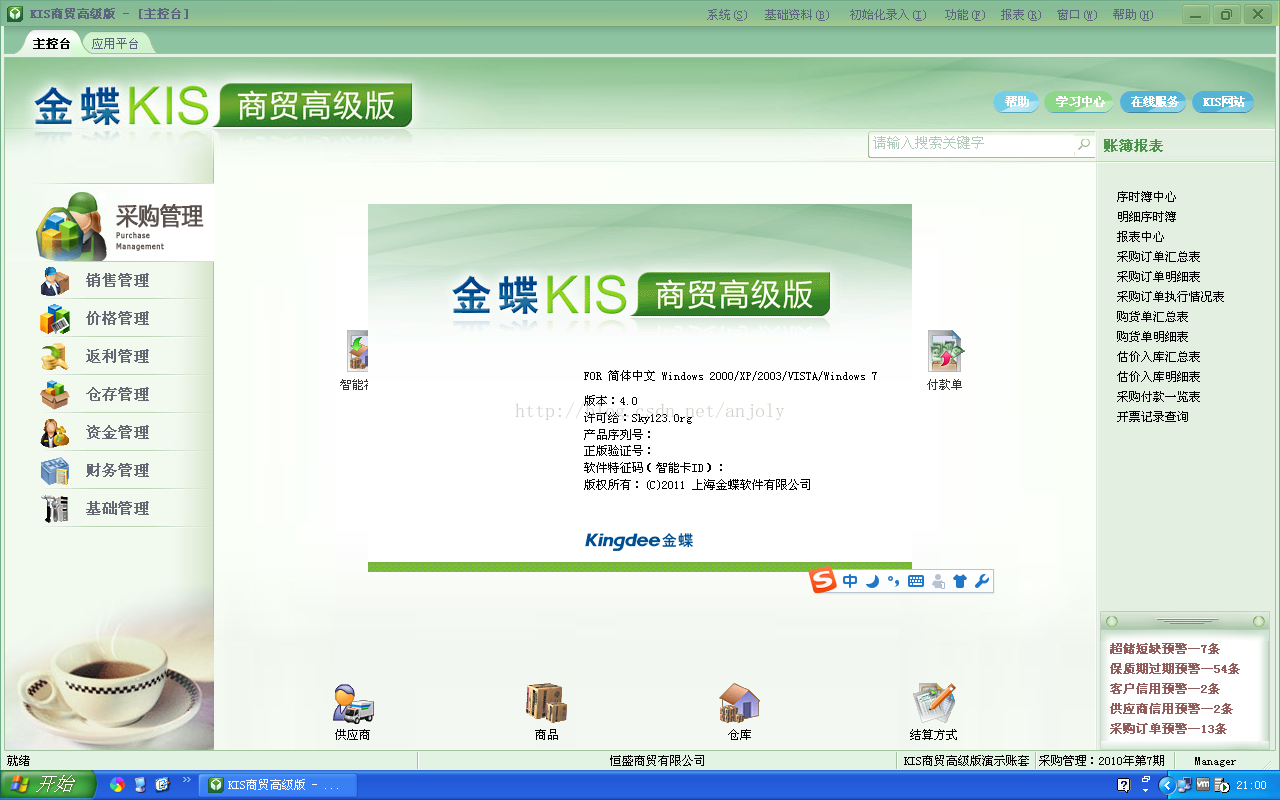Open the 报表 menu
Viewport: 1280px width, 800px height.
(x=1021, y=15)
